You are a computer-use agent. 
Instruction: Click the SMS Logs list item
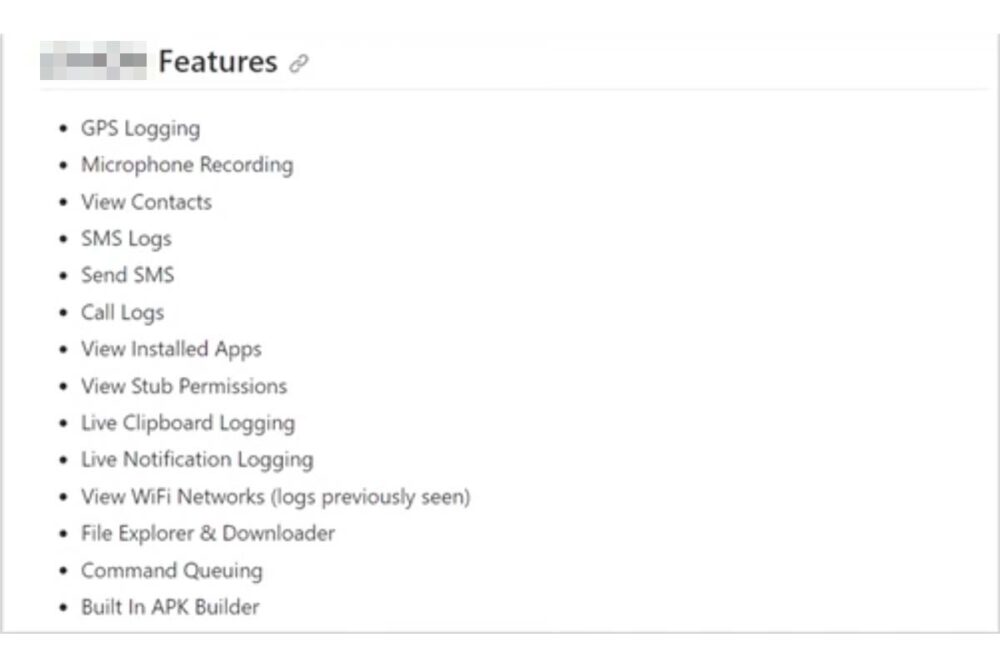(x=126, y=239)
